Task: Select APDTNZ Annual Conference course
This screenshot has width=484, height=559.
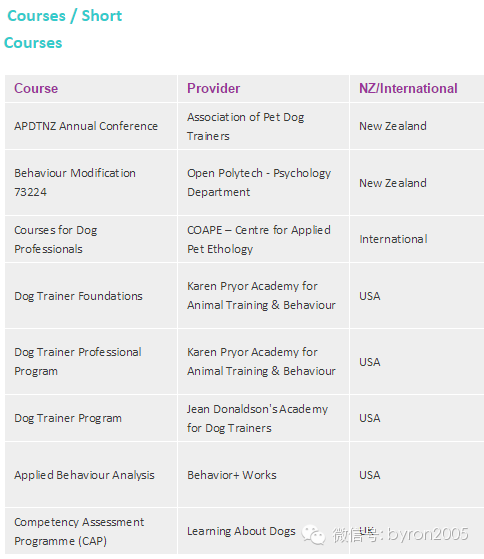Action: click(x=86, y=126)
